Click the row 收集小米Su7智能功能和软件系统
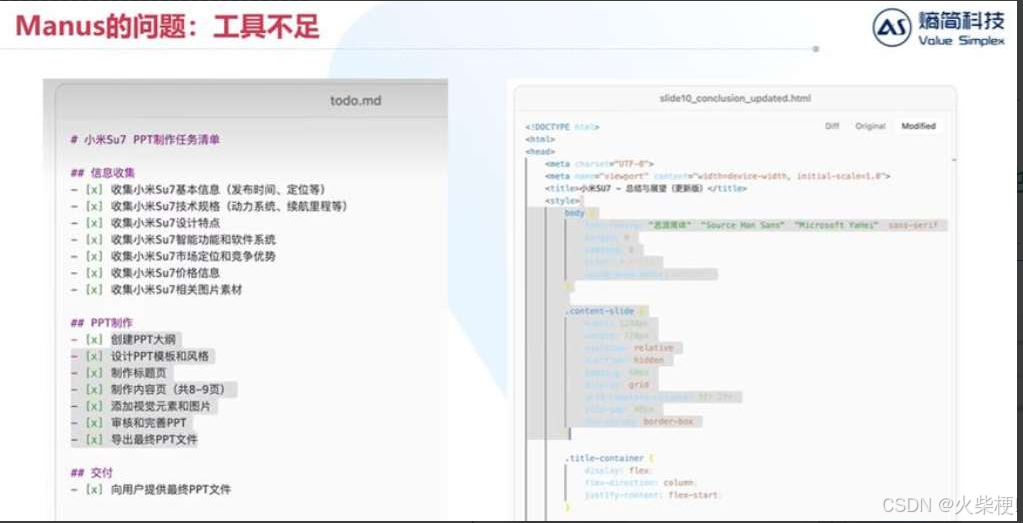The image size is (1023, 523). click(x=174, y=239)
